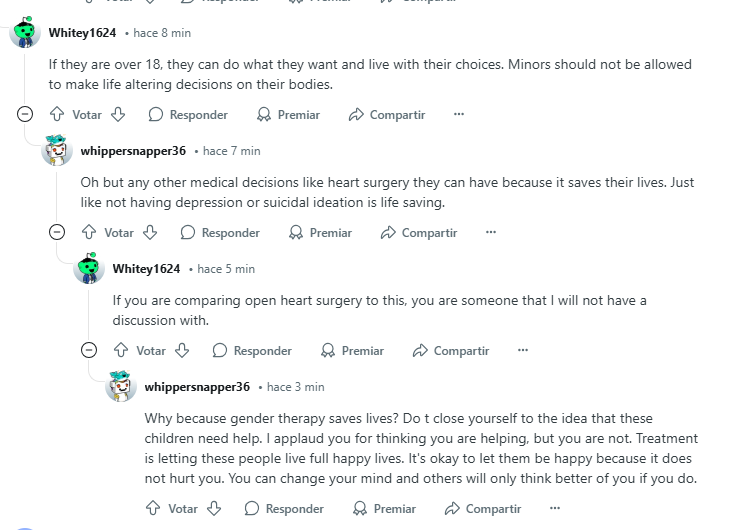Upvote whippersnapper36's heart surgery comment

[x=89, y=232]
